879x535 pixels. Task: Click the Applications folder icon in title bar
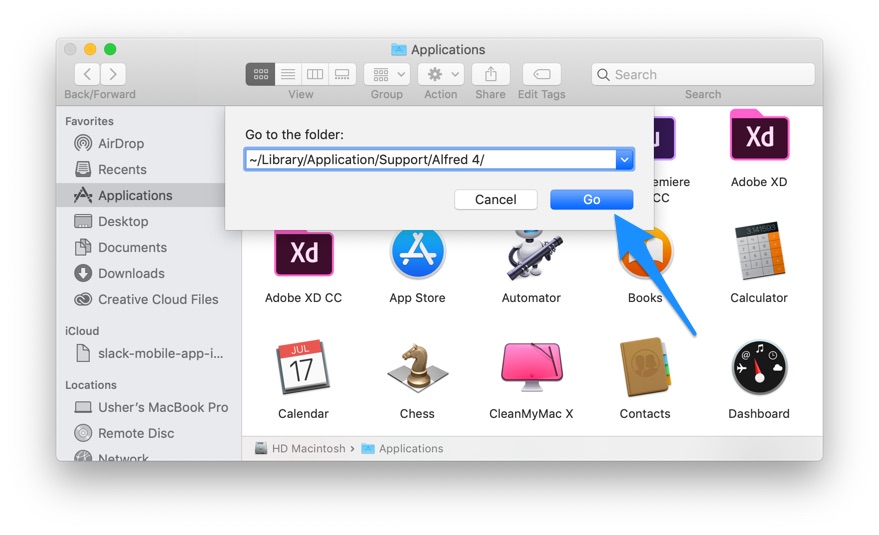coord(399,49)
